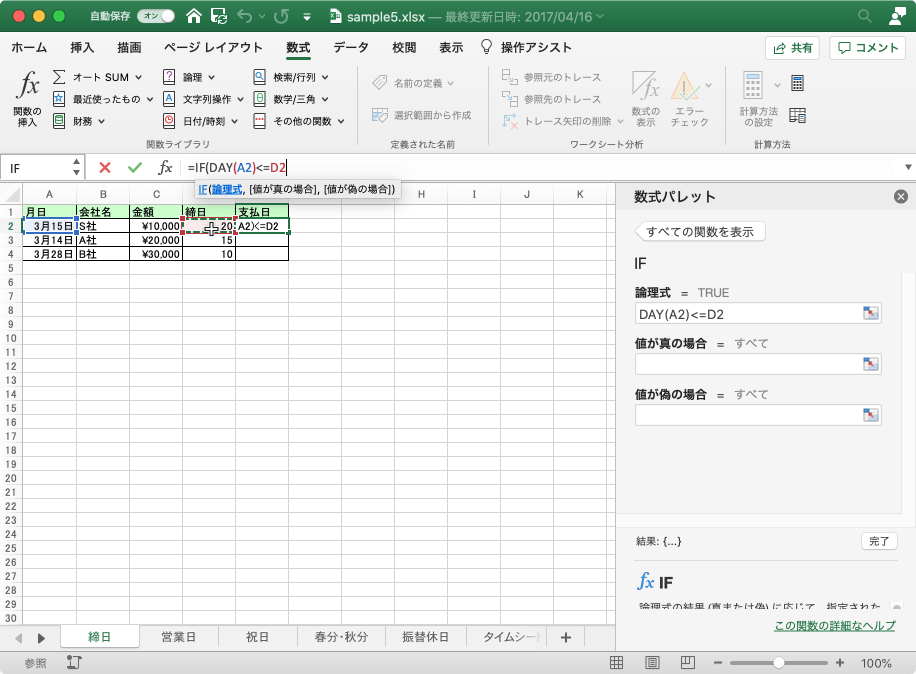Image resolution: width=916 pixels, height=674 pixels.
Task: Expand the 文字列操作 dropdown arrow
Action: pos(240,99)
